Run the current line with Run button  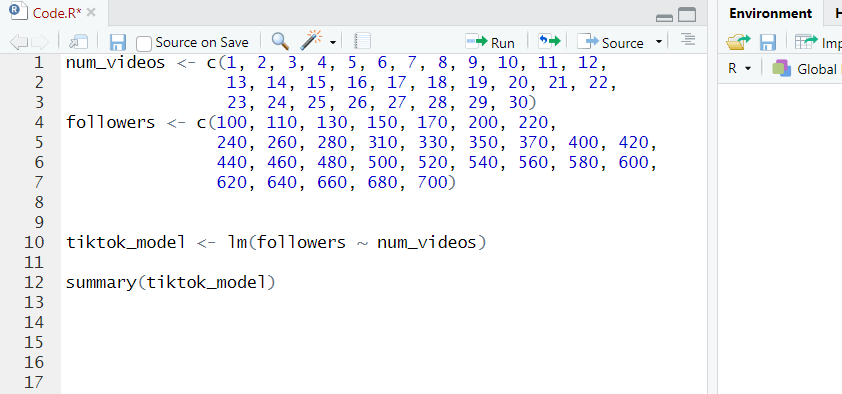click(x=490, y=42)
